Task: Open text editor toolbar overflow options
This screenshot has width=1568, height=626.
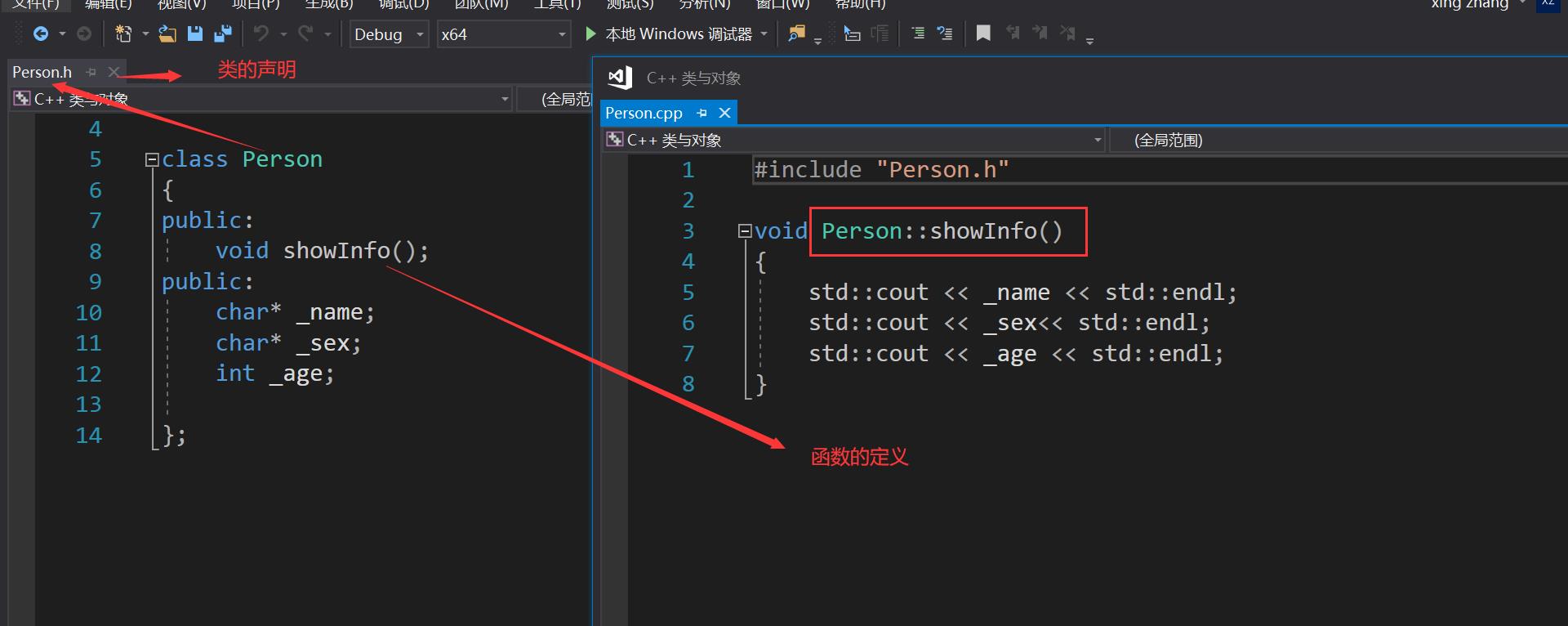Action: click(x=1089, y=40)
